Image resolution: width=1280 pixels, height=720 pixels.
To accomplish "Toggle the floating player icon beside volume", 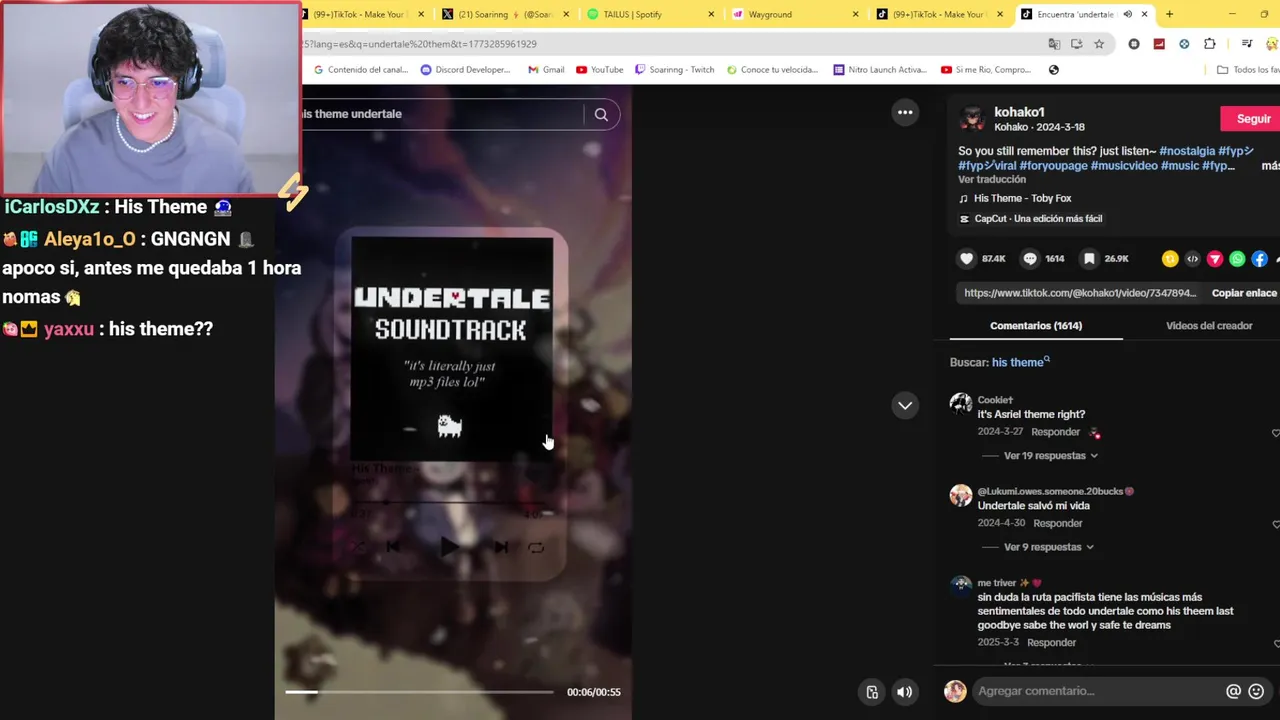I will pyautogui.click(x=872, y=692).
